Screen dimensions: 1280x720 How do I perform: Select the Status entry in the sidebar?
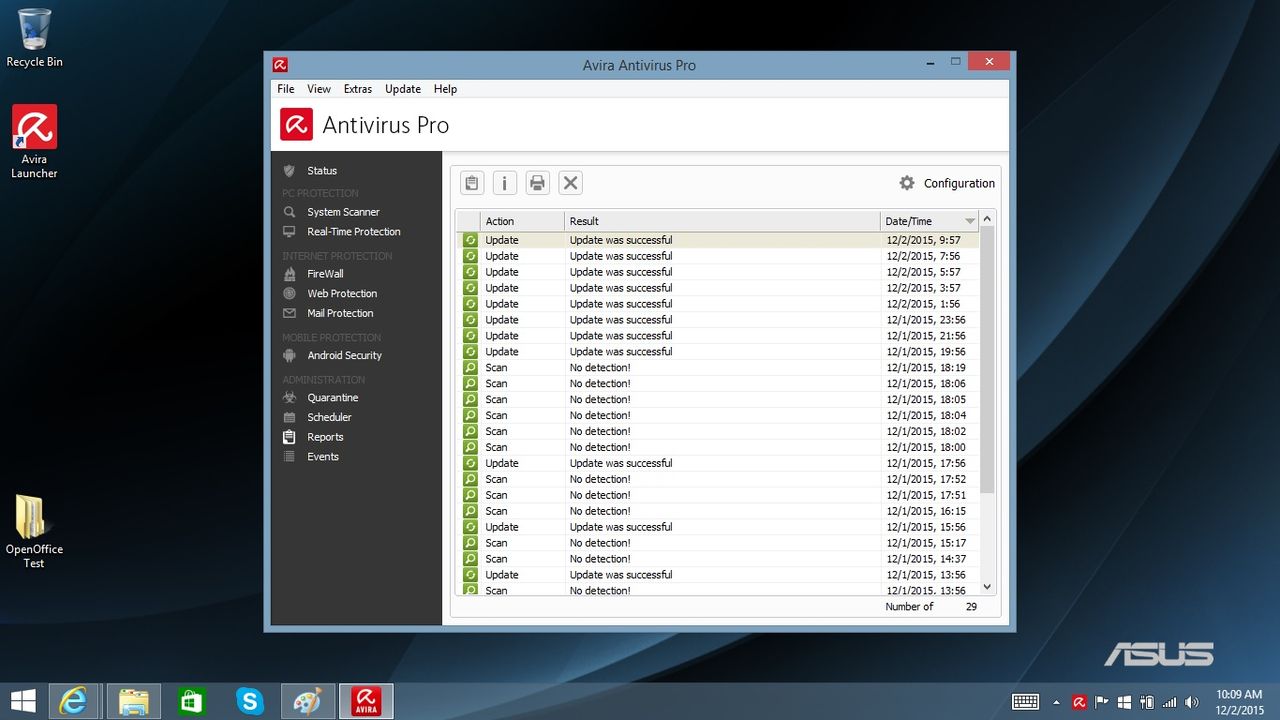(x=322, y=171)
